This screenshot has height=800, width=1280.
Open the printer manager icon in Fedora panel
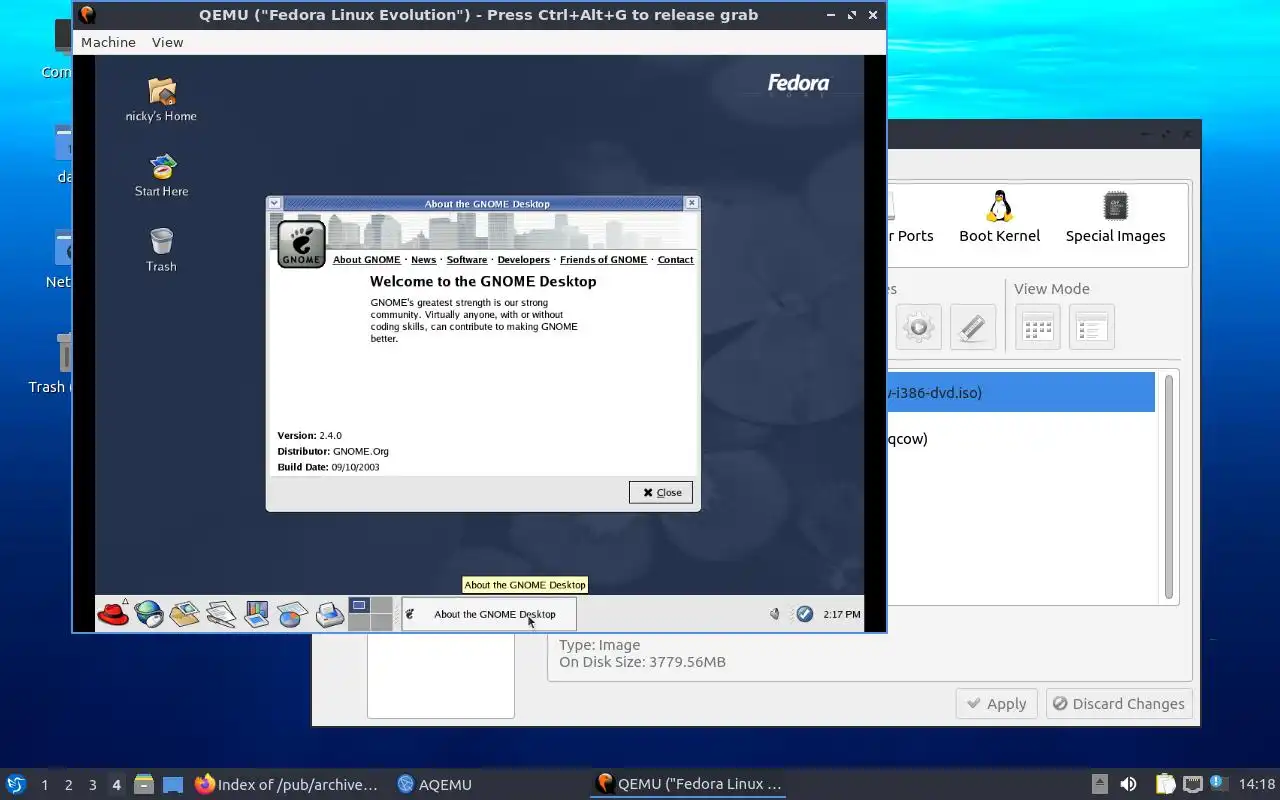[329, 614]
